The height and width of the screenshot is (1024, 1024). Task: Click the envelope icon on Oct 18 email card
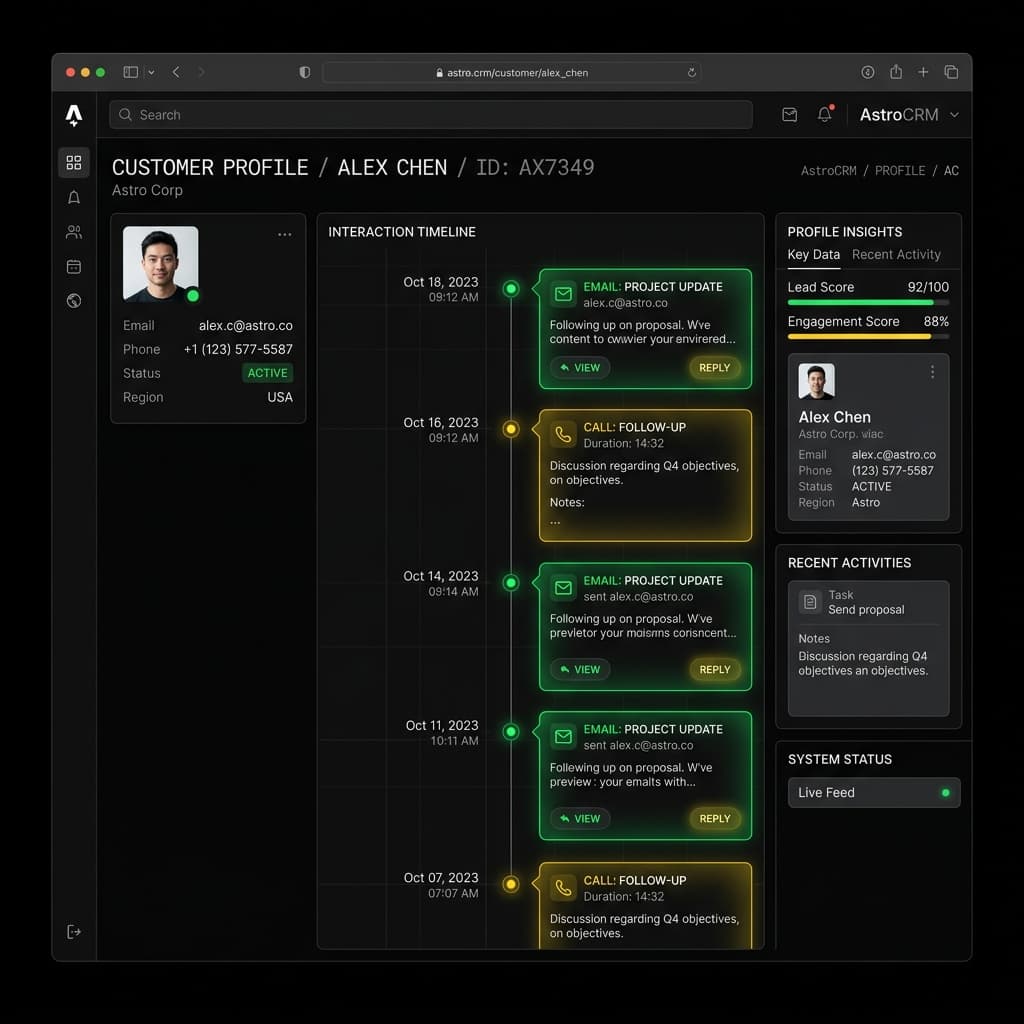563,295
